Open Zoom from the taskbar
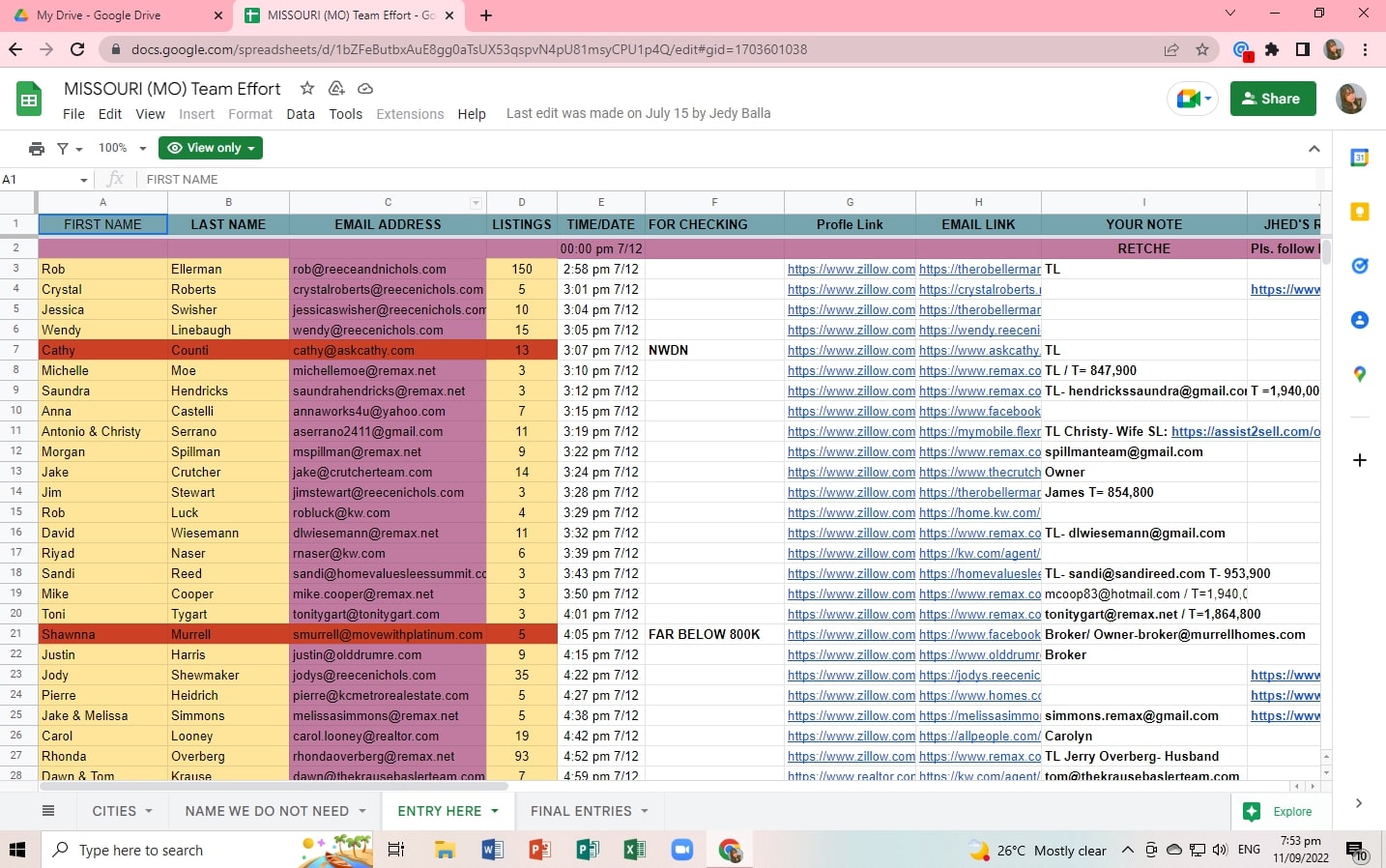Screen dimensions: 1386x868 click(x=682, y=850)
